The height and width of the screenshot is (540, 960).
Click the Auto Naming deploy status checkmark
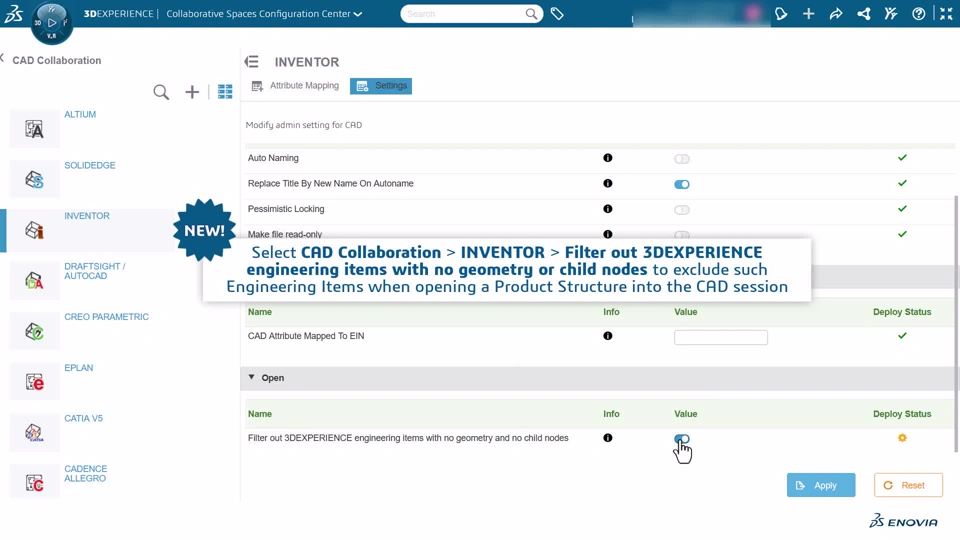902,158
